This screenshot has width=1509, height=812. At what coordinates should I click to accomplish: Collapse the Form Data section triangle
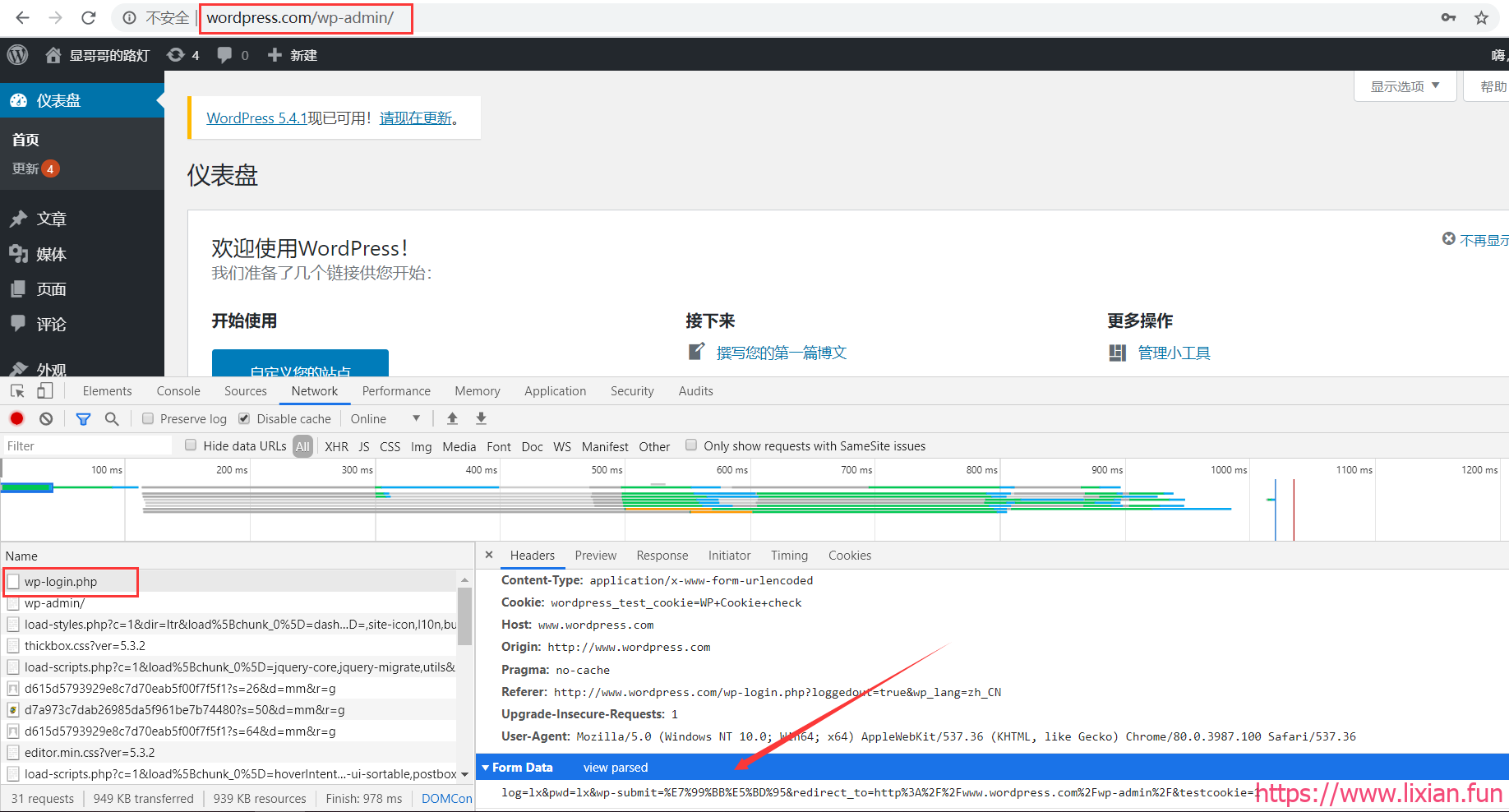pos(486,768)
